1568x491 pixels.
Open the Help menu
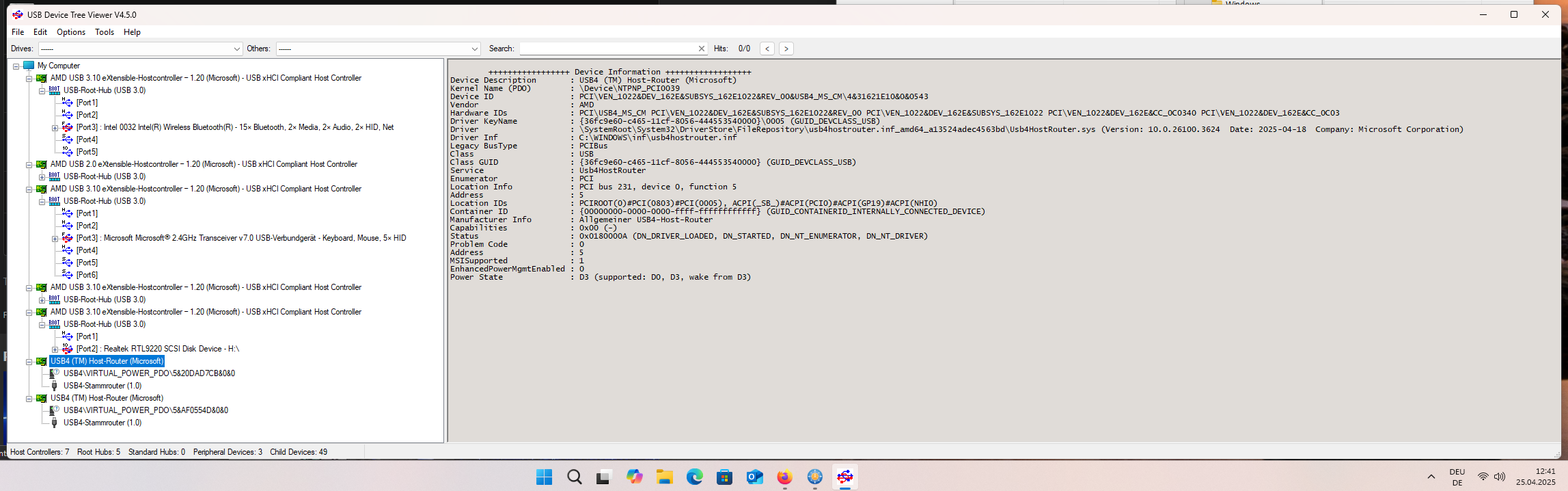tap(132, 32)
